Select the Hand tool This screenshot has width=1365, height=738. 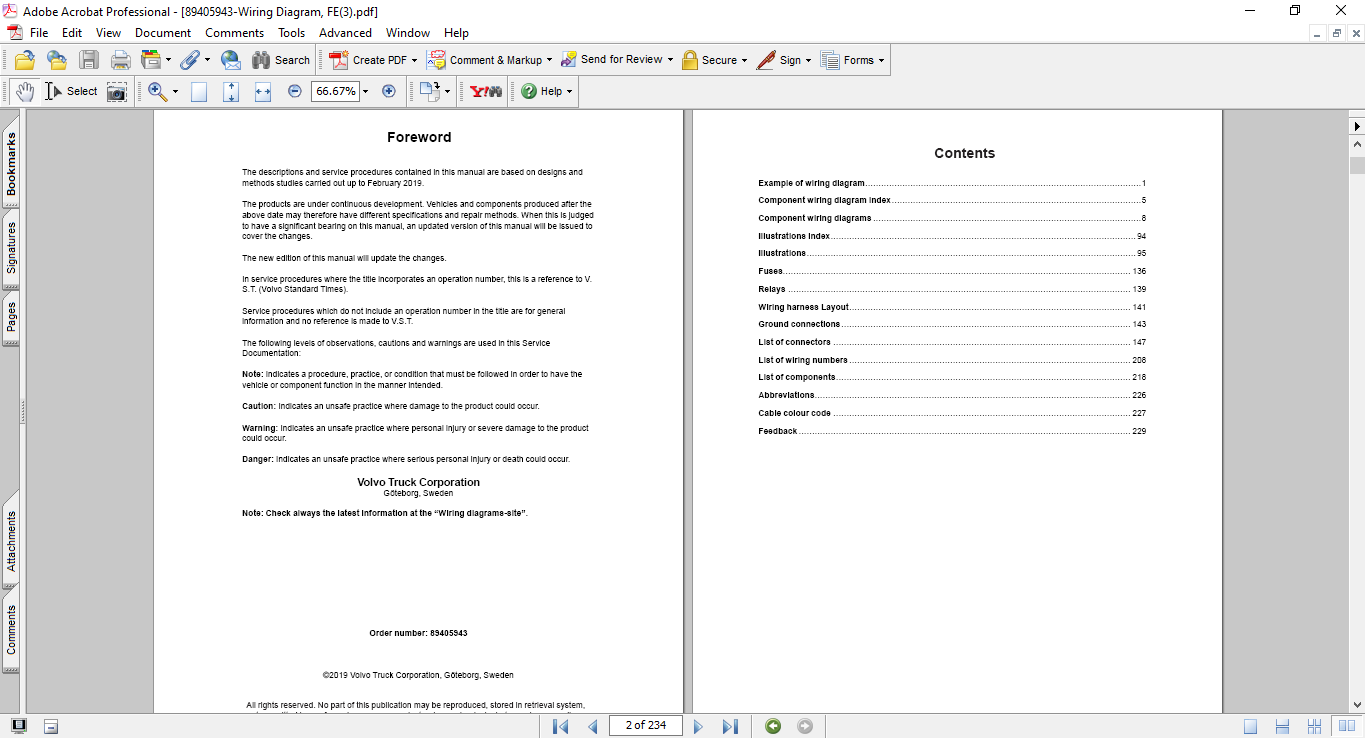point(24,91)
